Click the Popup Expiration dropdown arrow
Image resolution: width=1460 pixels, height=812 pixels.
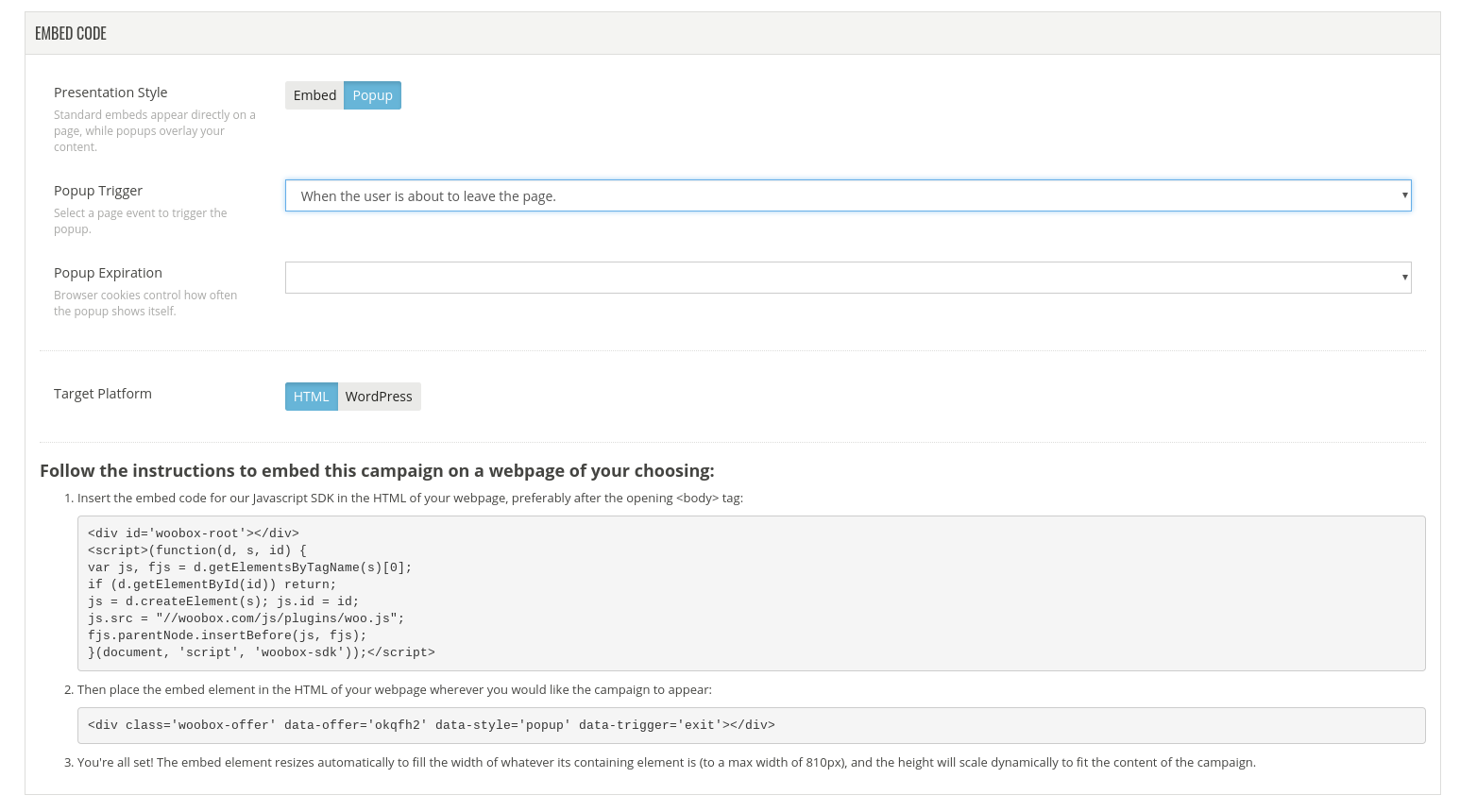click(x=1404, y=278)
